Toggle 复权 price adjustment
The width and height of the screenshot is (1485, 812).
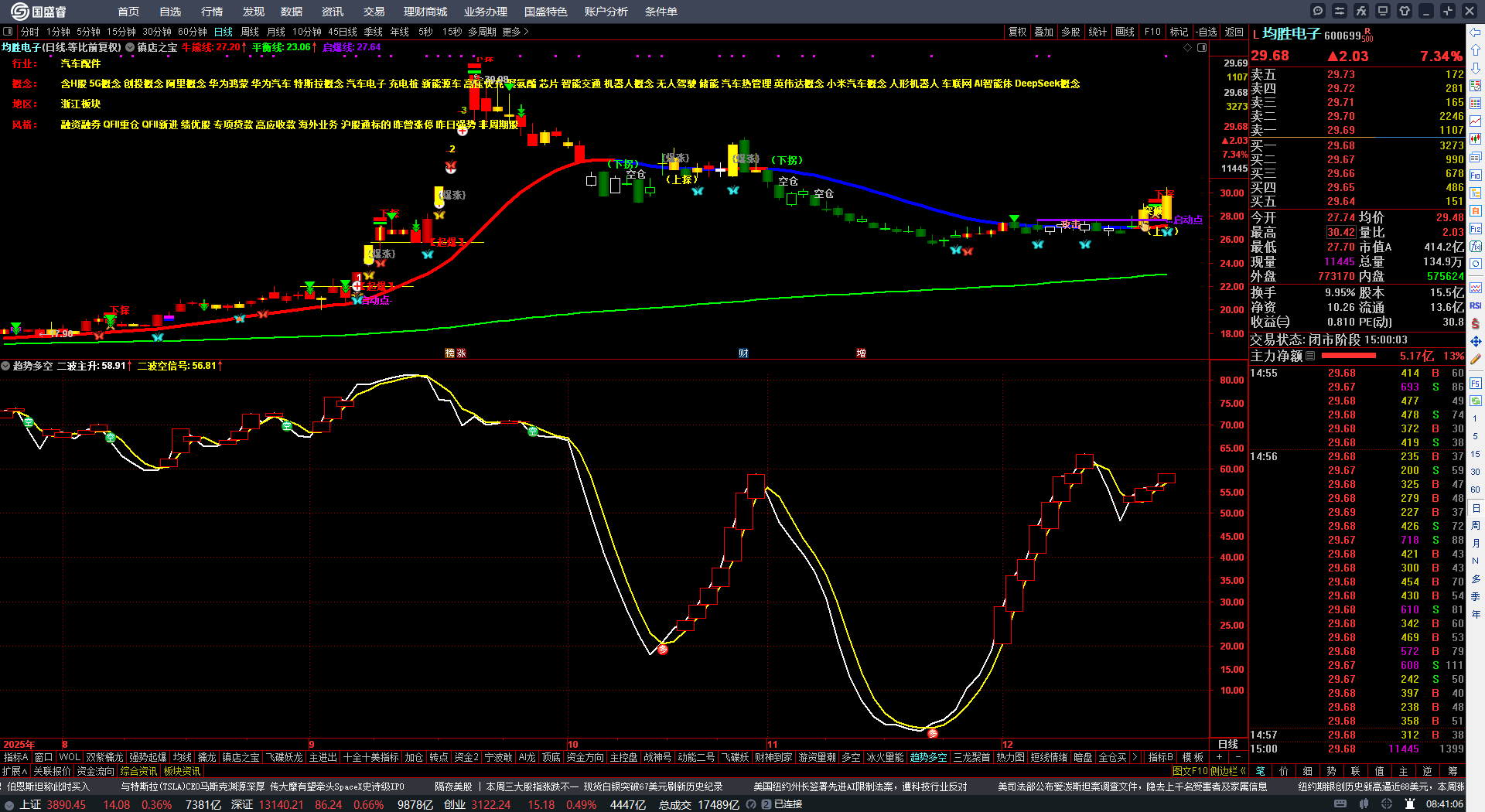tap(1017, 32)
